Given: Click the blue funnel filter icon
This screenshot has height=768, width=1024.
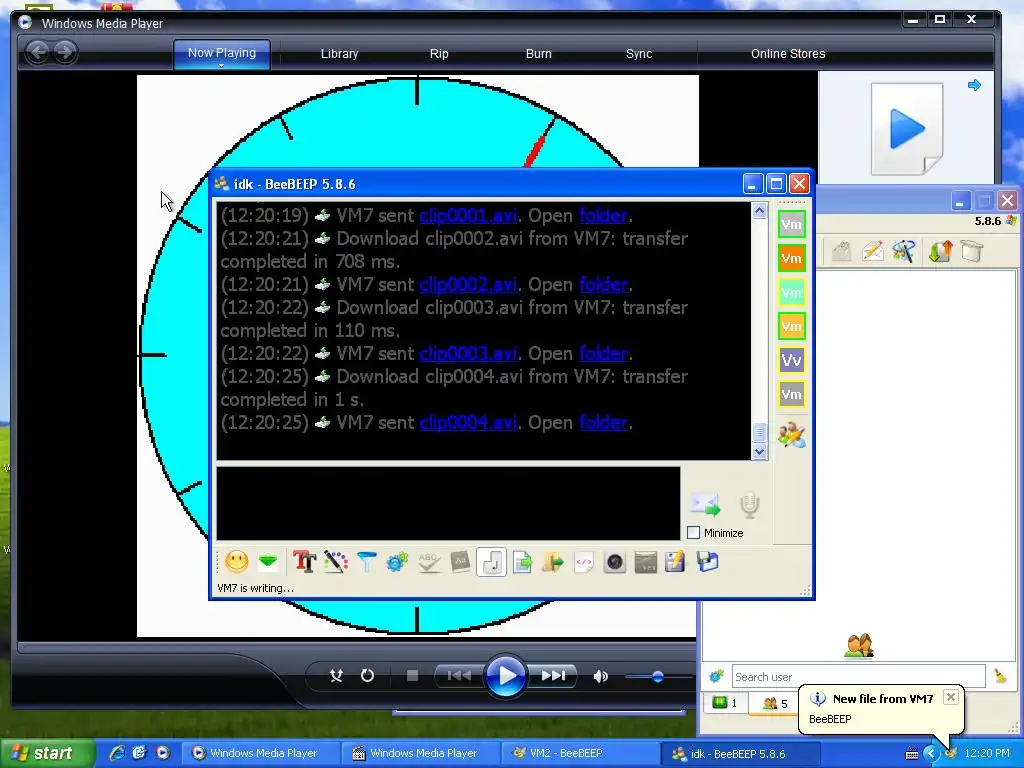Looking at the screenshot, I should pos(366,562).
